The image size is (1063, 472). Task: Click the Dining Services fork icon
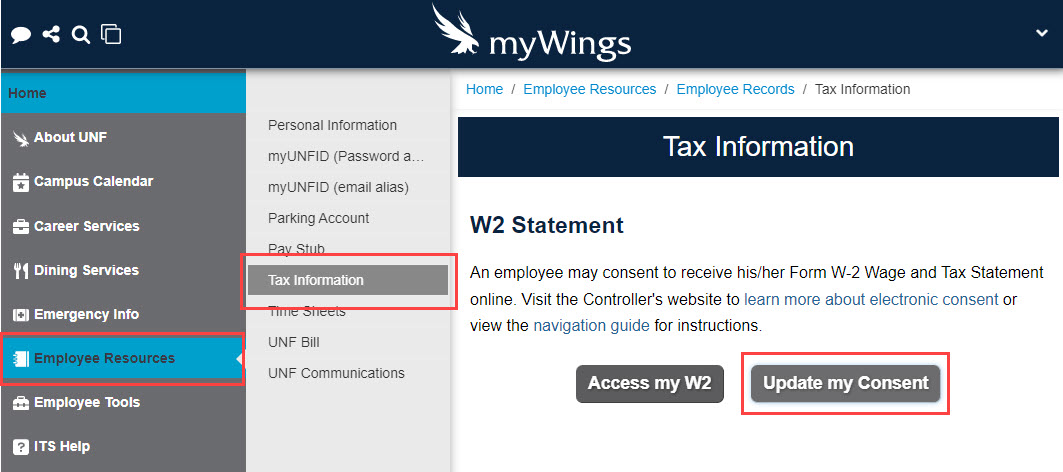(21, 271)
